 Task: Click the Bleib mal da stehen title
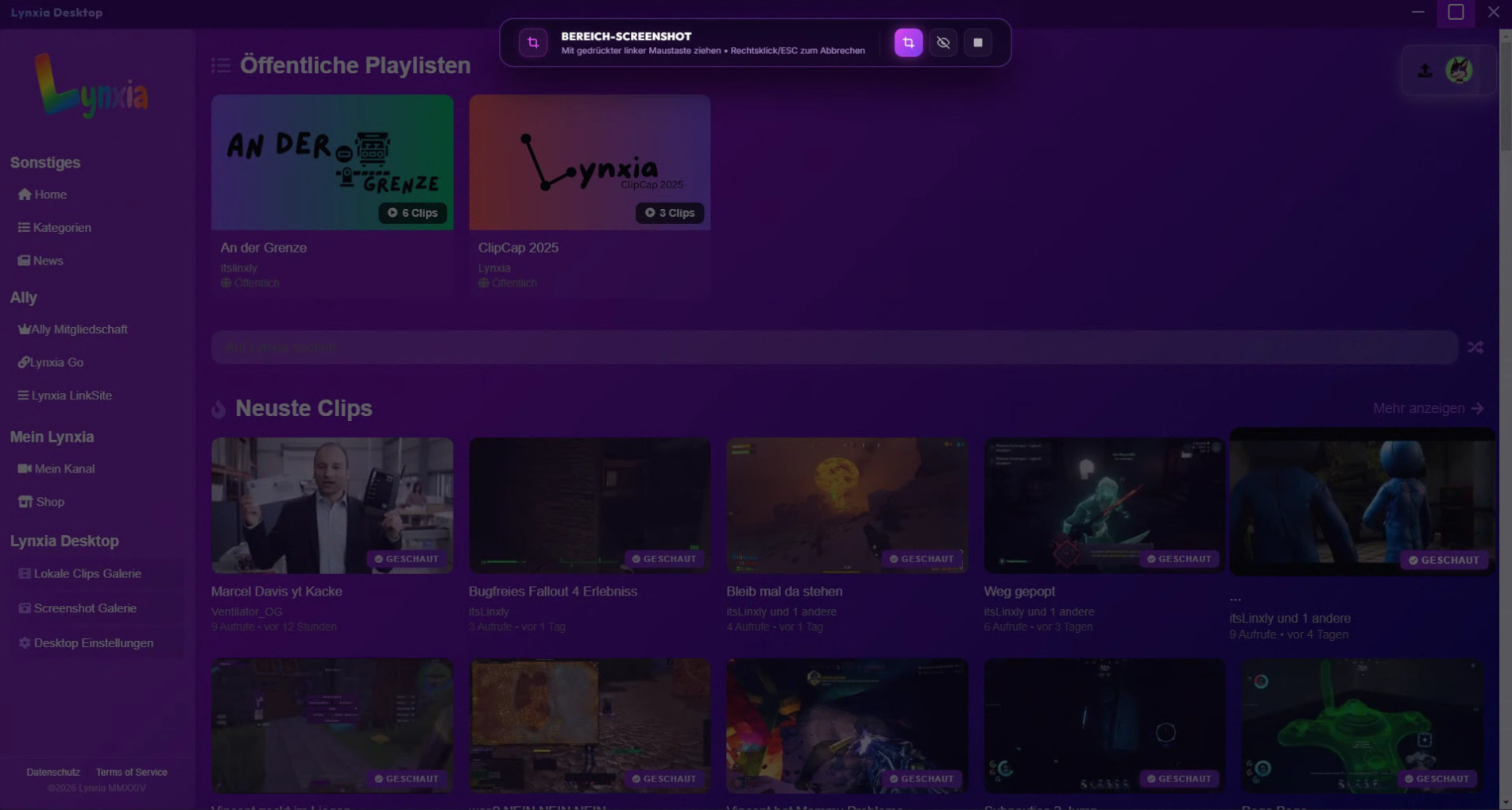784,592
